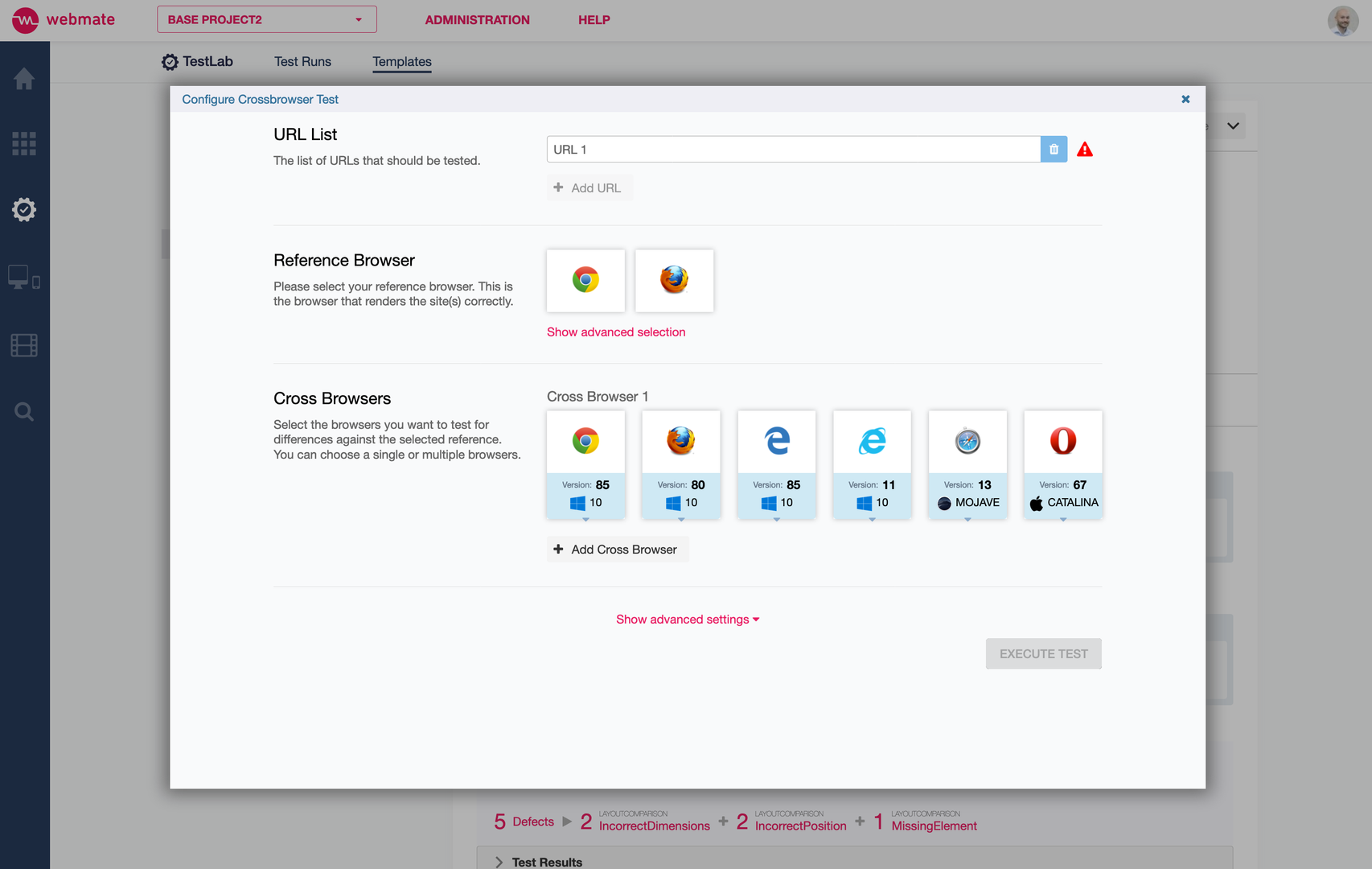1372x869 pixels.
Task: Click the MissingElement defect label
Action: pyautogui.click(x=935, y=826)
